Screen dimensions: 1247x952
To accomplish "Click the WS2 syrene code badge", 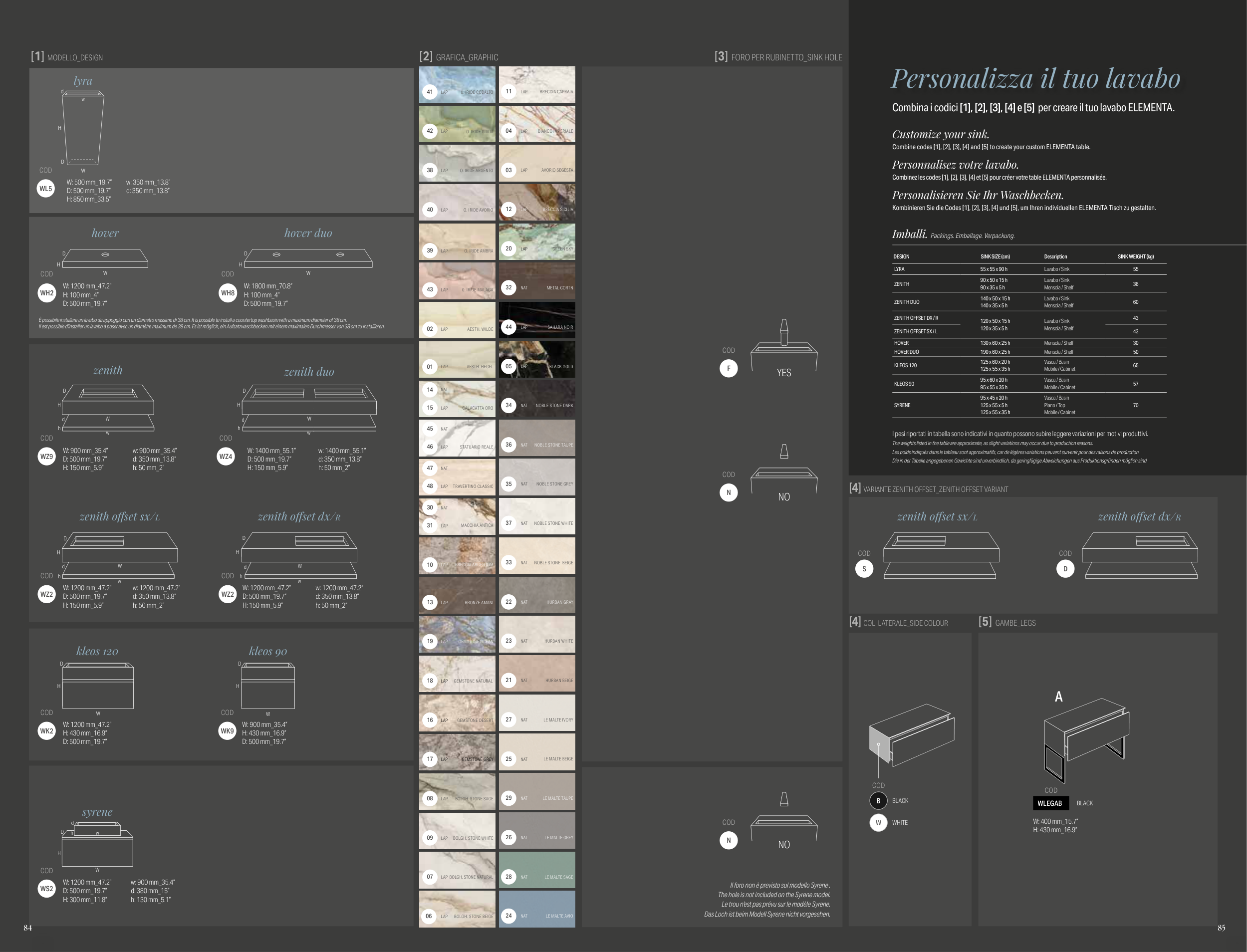I will tap(46, 889).
